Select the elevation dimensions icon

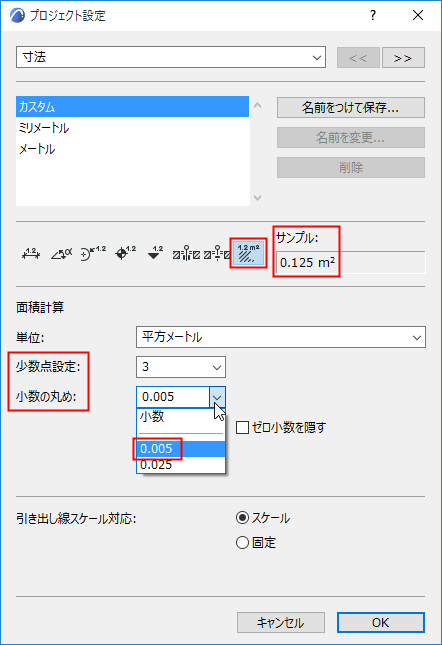tap(155, 253)
